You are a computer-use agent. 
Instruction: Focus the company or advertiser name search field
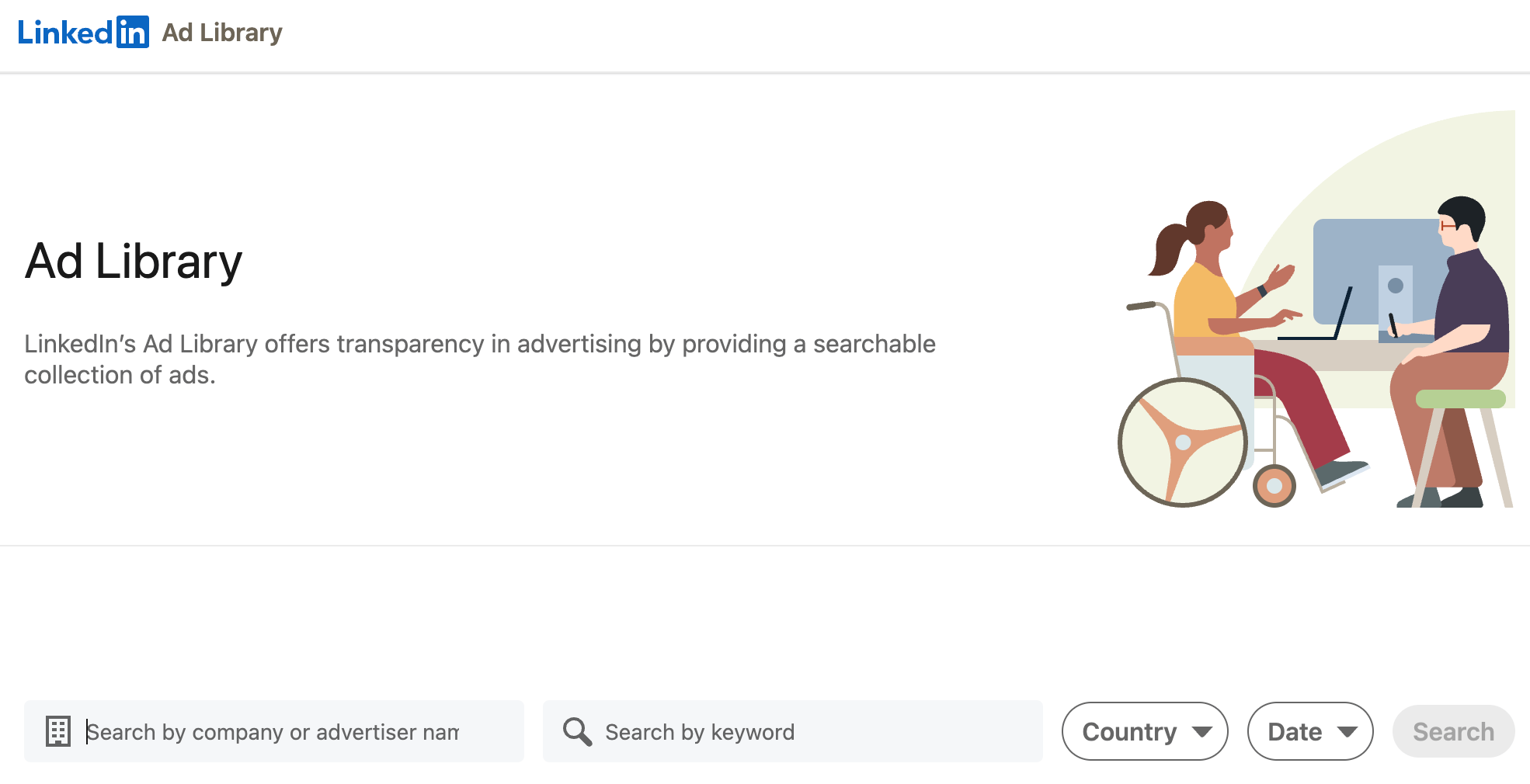point(272,730)
